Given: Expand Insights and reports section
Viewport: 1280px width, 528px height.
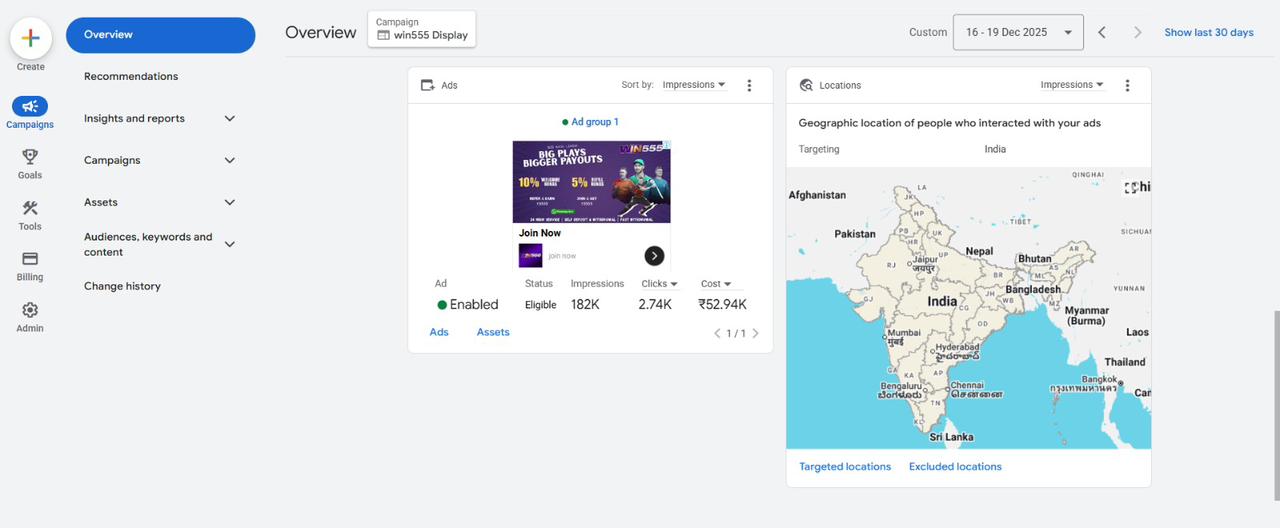Looking at the screenshot, I should point(229,118).
